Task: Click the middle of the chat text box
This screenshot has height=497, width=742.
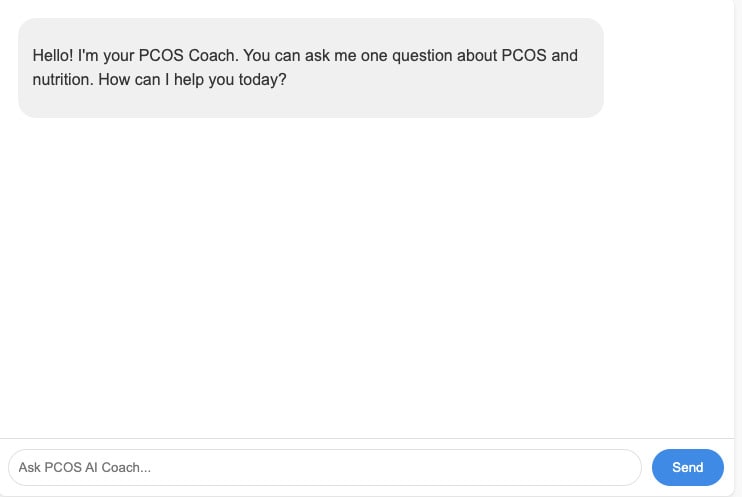Action: pos(324,467)
